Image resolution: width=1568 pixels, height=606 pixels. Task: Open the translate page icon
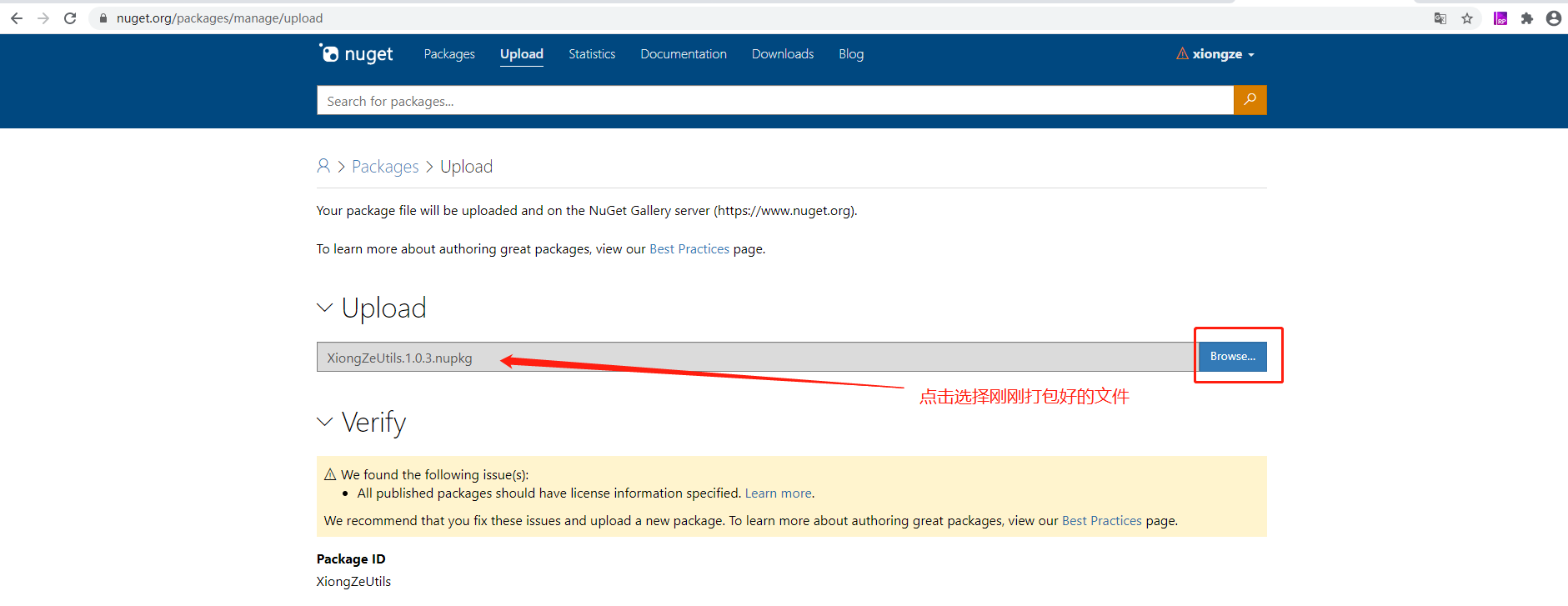1440,18
